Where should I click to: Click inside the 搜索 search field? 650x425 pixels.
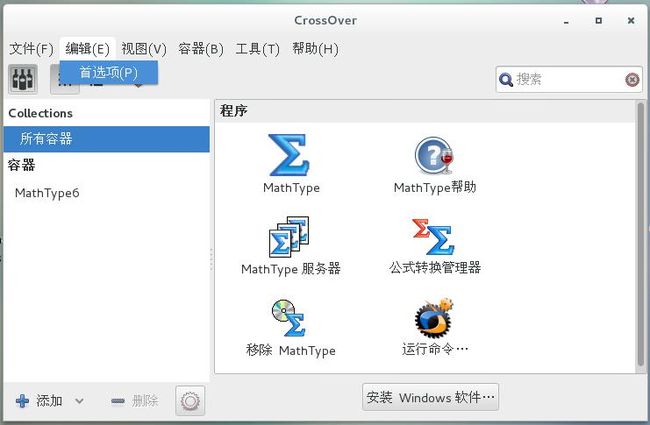click(569, 79)
